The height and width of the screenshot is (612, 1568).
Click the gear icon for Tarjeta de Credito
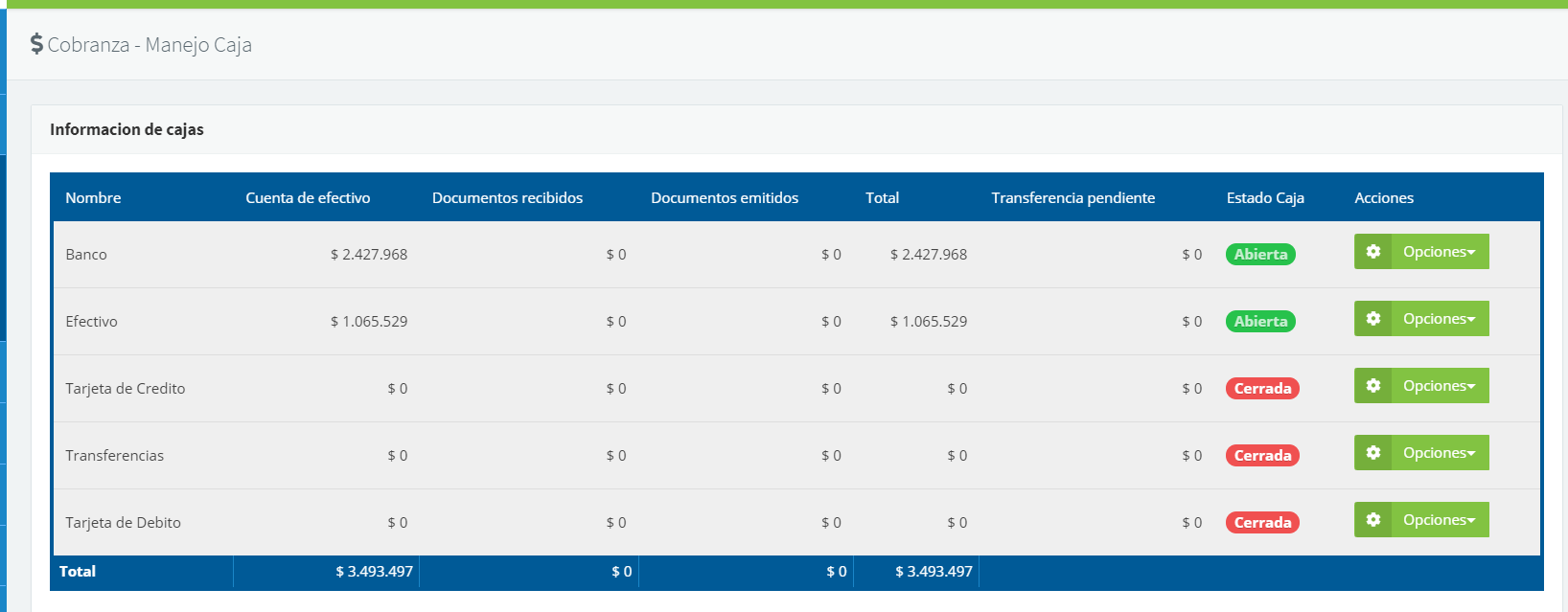tap(1372, 386)
